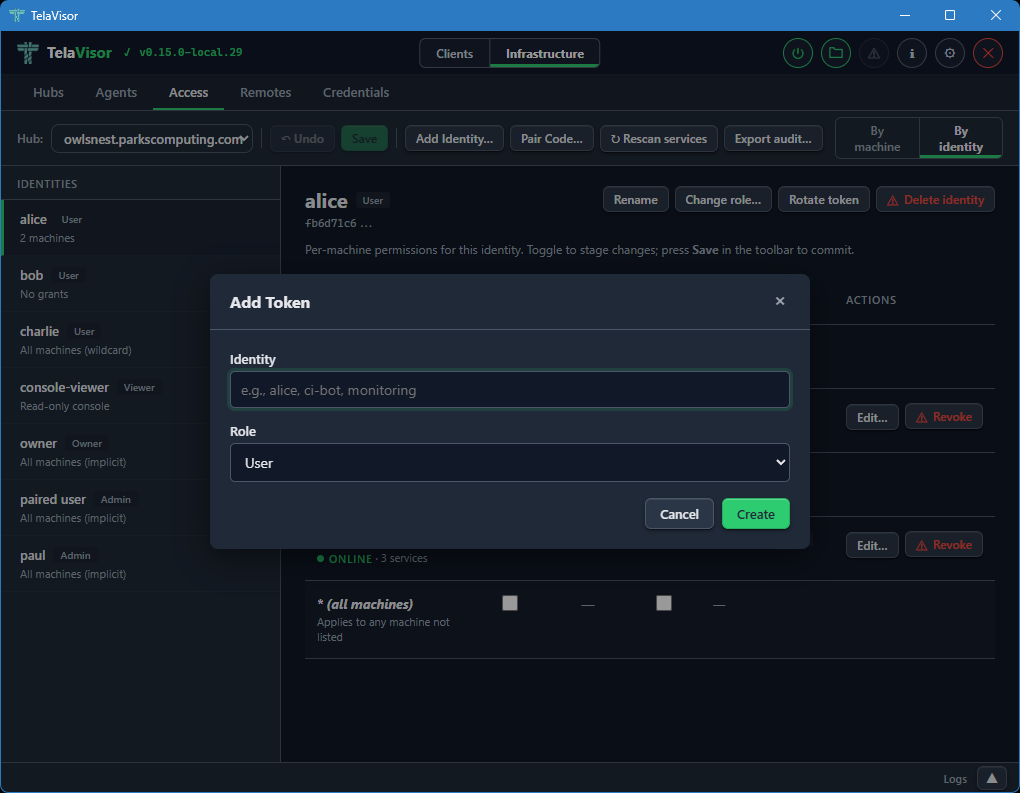Viewport: 1020px width, 793px height.
Task: Open the Role dropdown
Action: (x=509, y=463)
